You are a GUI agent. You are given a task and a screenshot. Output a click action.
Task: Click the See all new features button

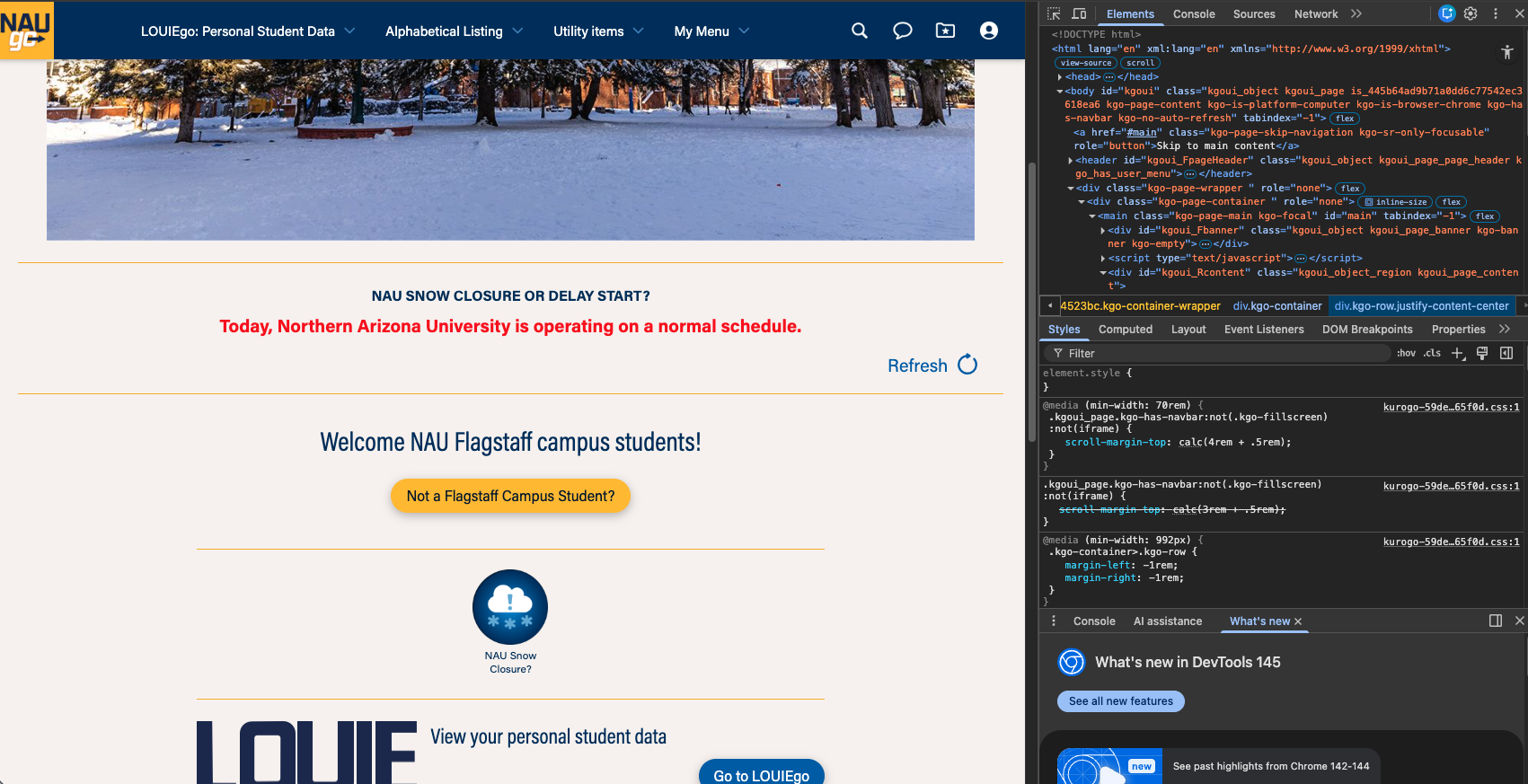pos(1120,701)
